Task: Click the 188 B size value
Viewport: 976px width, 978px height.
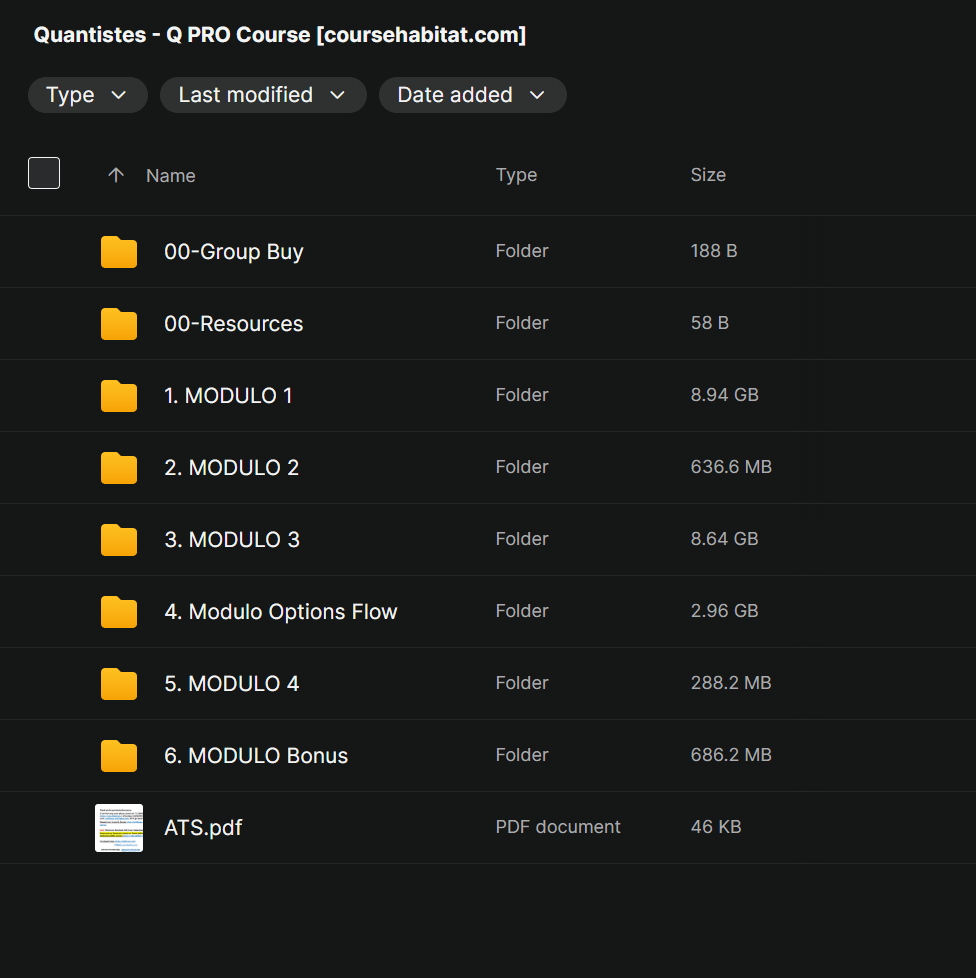Action: coord(713,251)
